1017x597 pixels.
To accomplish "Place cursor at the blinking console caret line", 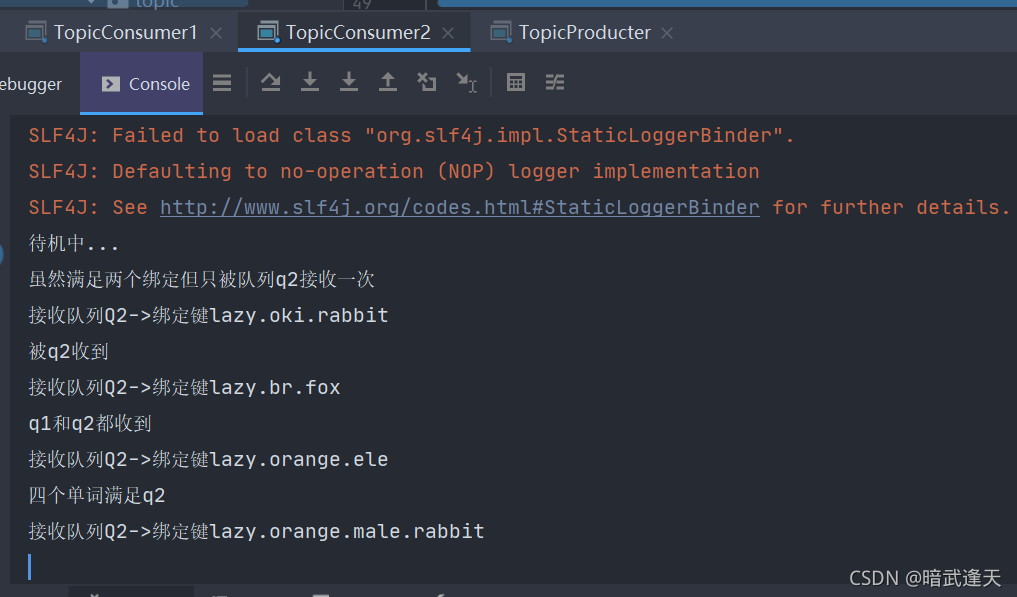I will 30,567.
